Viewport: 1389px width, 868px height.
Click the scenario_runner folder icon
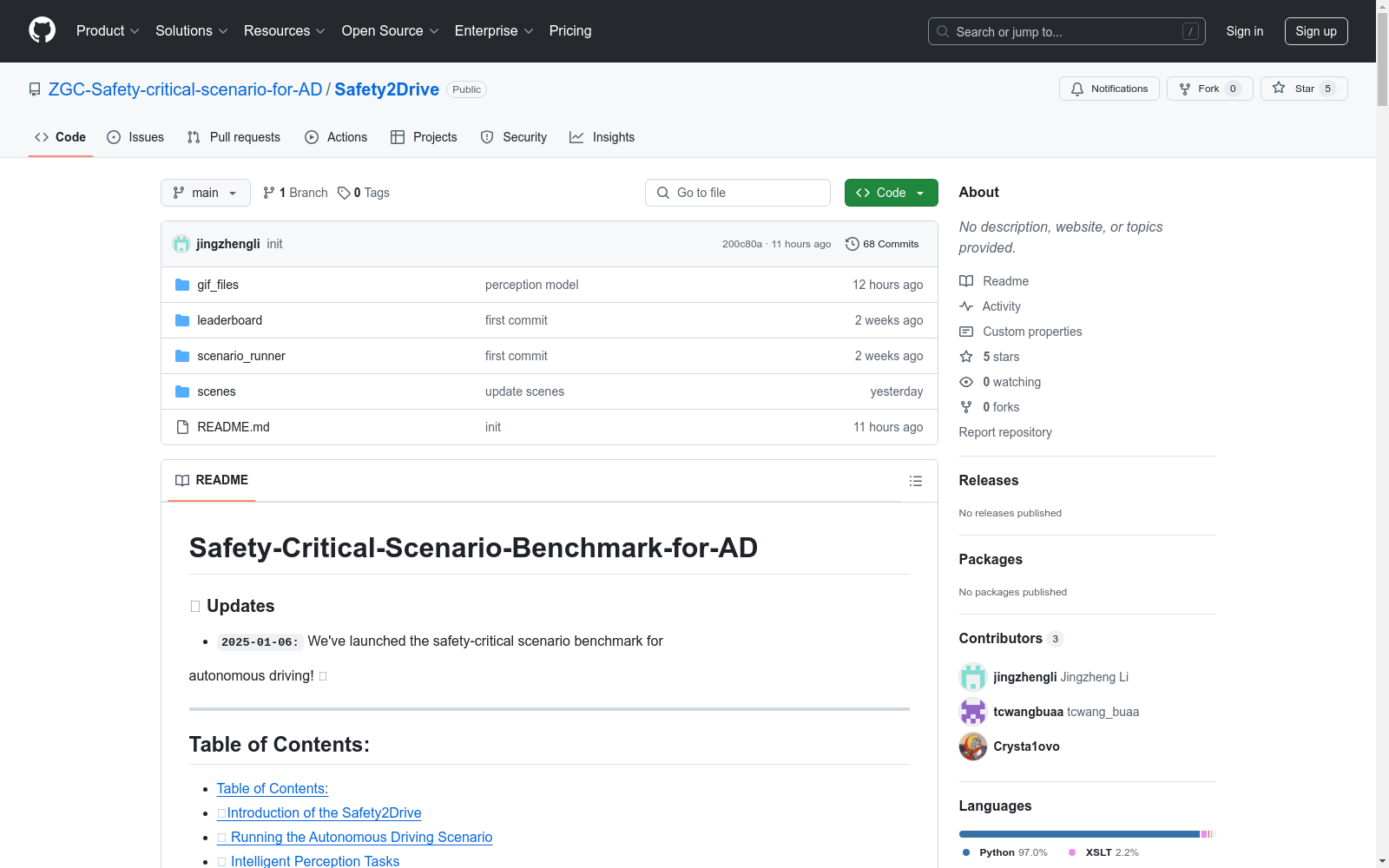tap(182, 356)
